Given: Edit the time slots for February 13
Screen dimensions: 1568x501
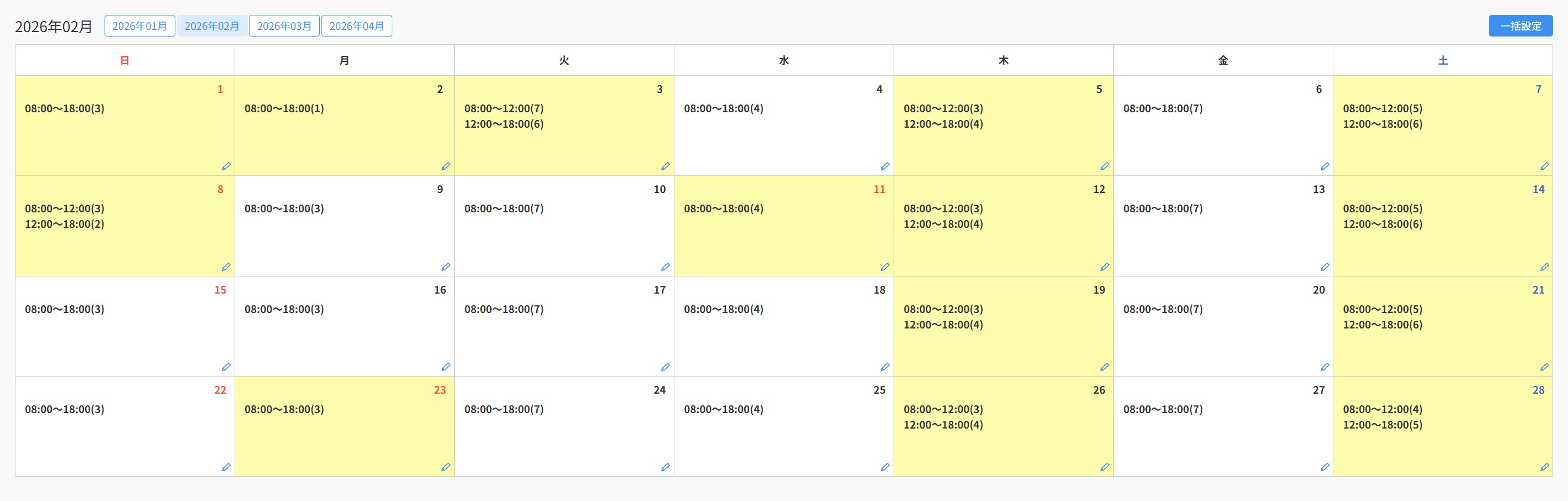Looking at the screenshot, I should click(x=1325, y=267).
